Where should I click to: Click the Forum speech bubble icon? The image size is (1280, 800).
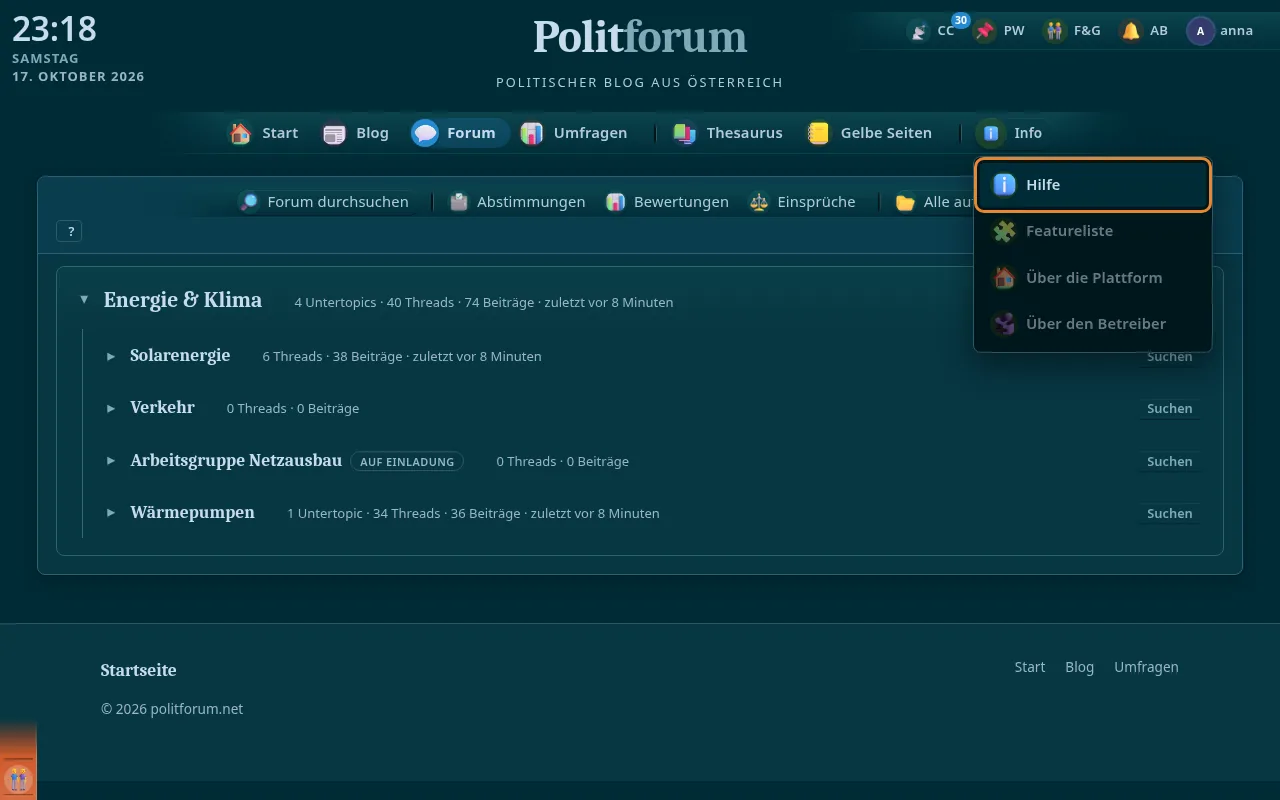425,133
